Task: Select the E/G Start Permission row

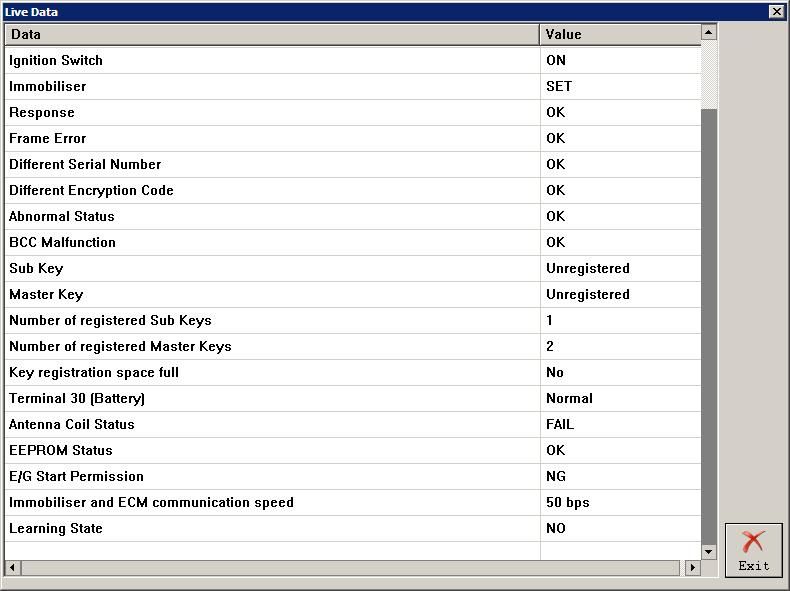Action: (353, 477)
